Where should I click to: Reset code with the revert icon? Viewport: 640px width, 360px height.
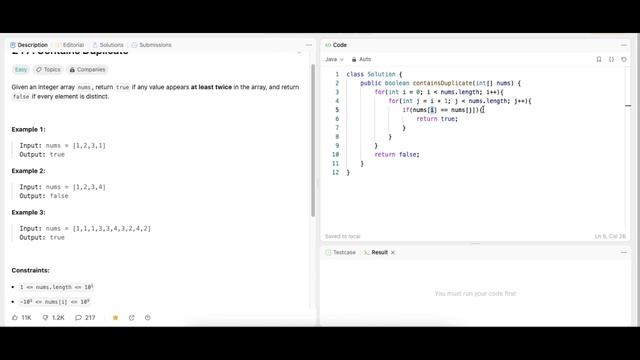pyautogui.click(x=624, y=59)
